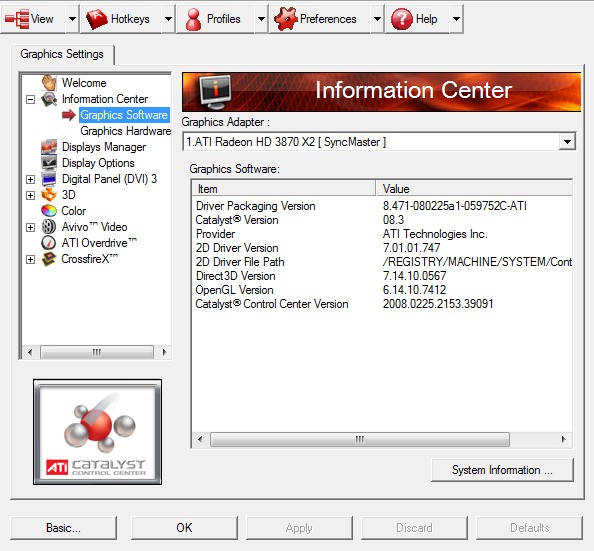
Task: Open Display Options via its monitor icon
Action: click(x=49, y=163)
